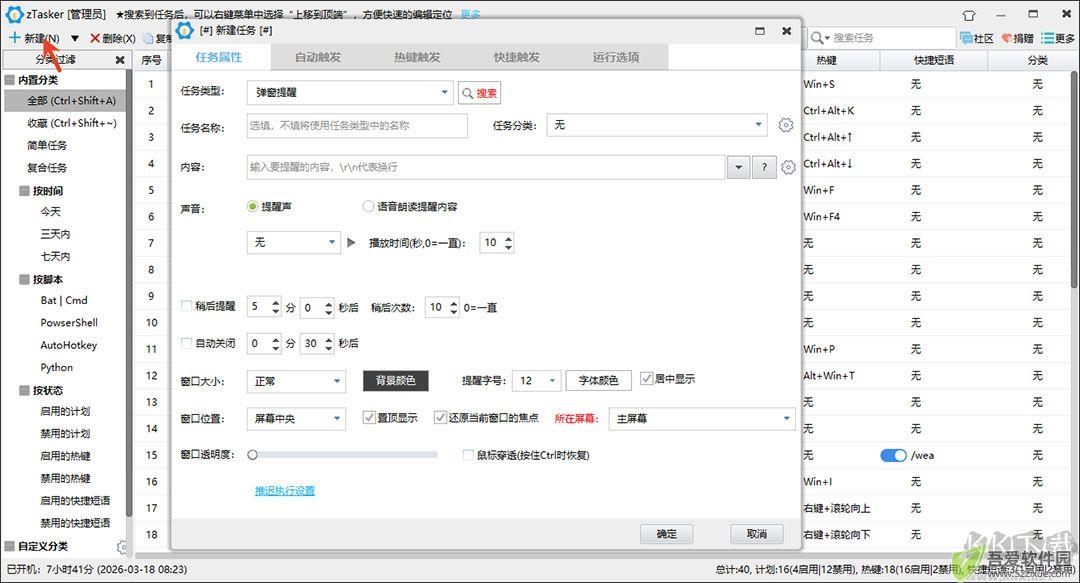This screenshot has width=1080, height=583.
Task: Play the reminder sound preview triangle
Action: [351, 243]
